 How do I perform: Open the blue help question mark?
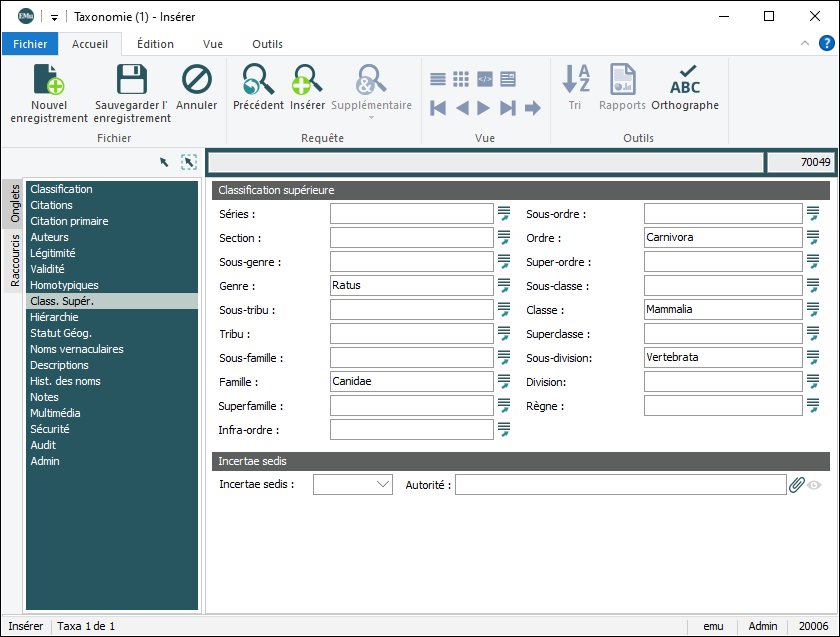(x=826, y=43)
